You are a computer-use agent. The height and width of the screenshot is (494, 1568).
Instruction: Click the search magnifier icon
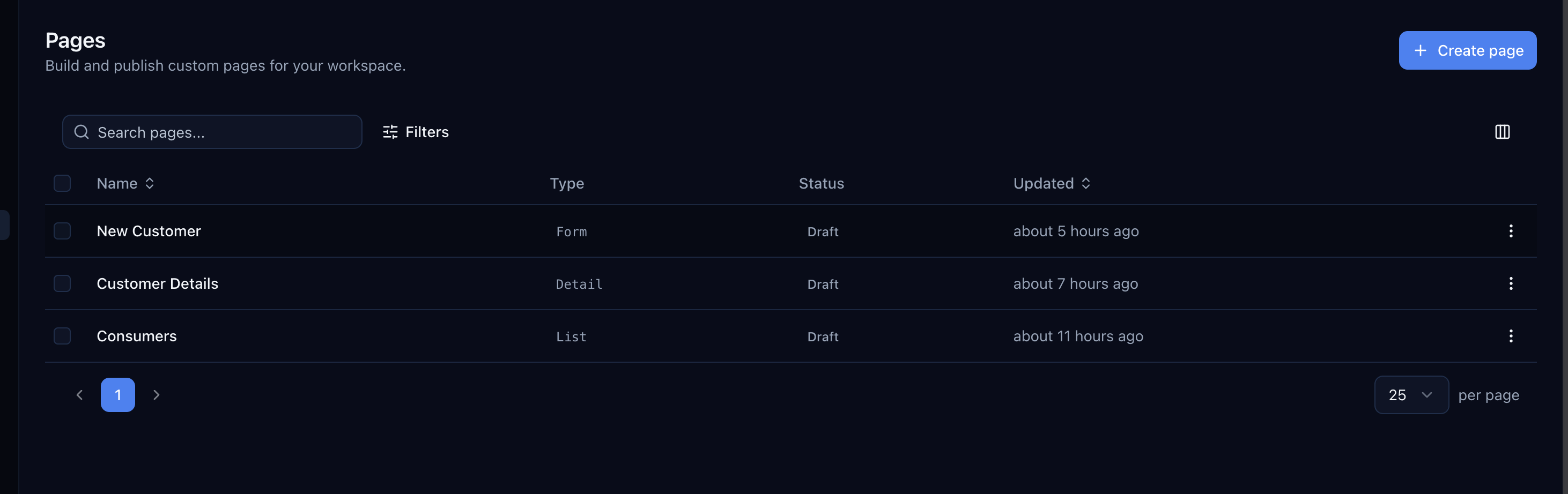click(81, 131)
